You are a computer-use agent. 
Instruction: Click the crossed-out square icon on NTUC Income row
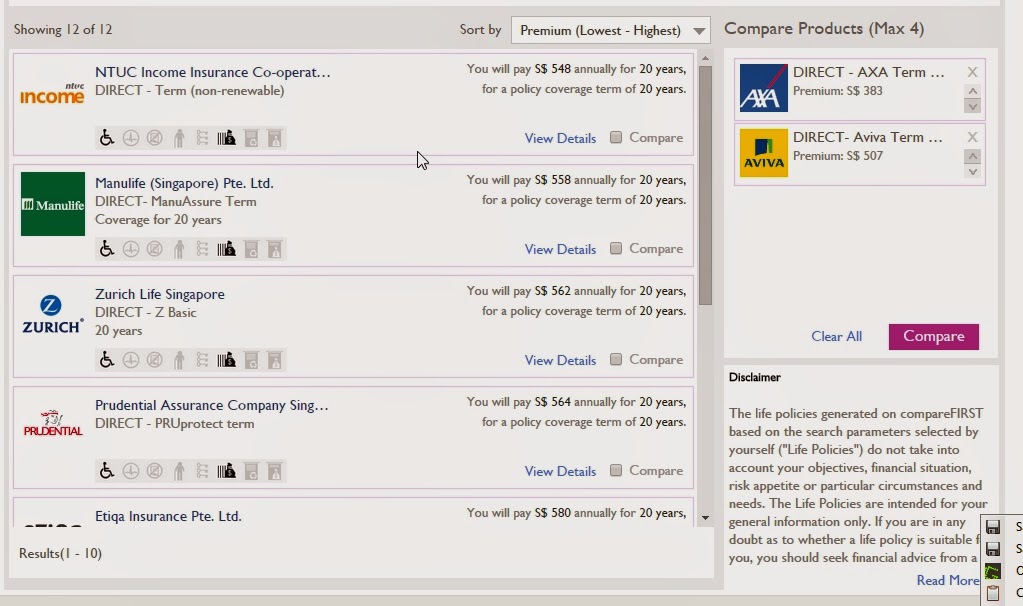(155, 138)
